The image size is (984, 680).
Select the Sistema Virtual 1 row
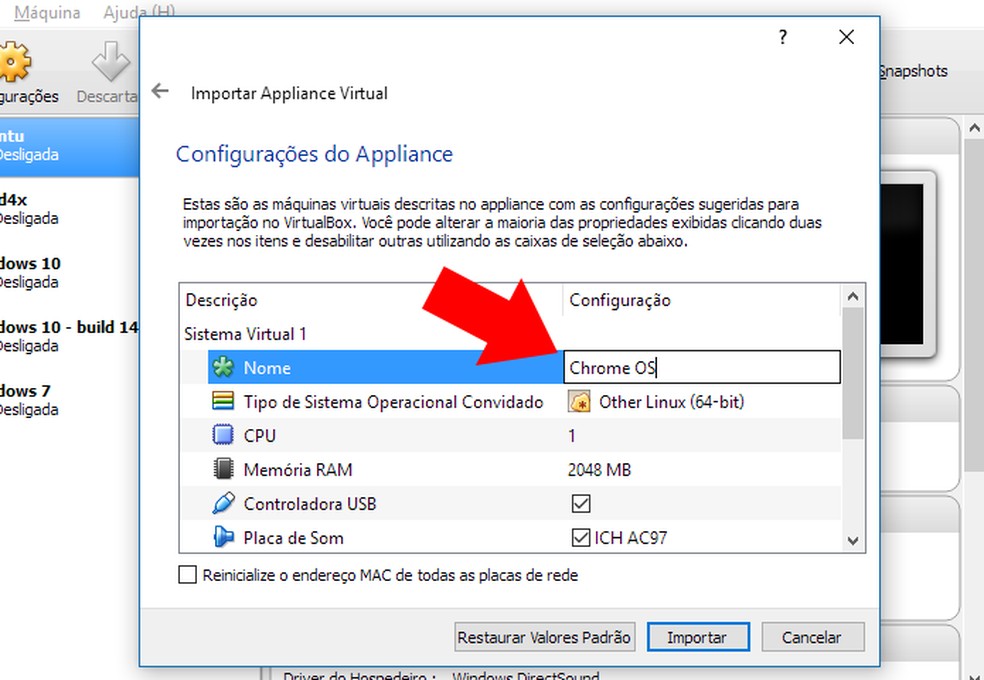coord(245,334)
